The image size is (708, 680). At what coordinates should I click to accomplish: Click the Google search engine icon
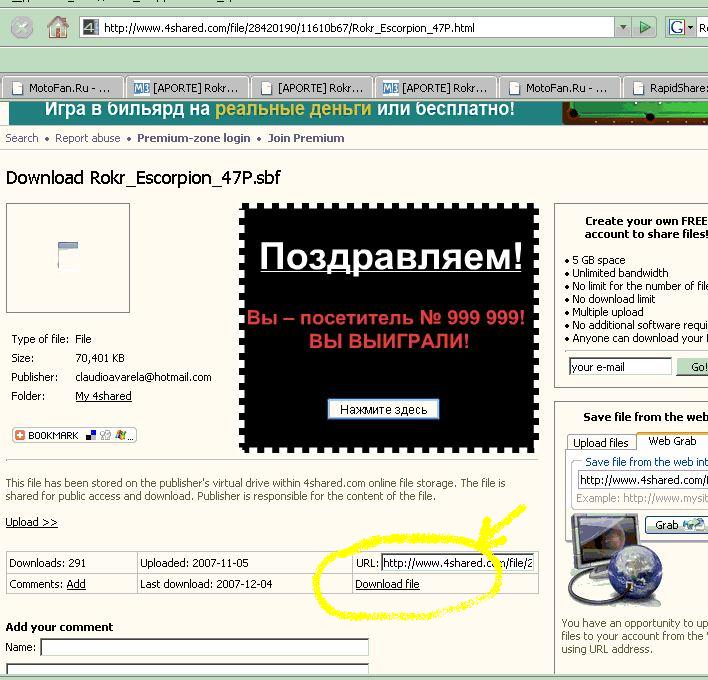676,28
